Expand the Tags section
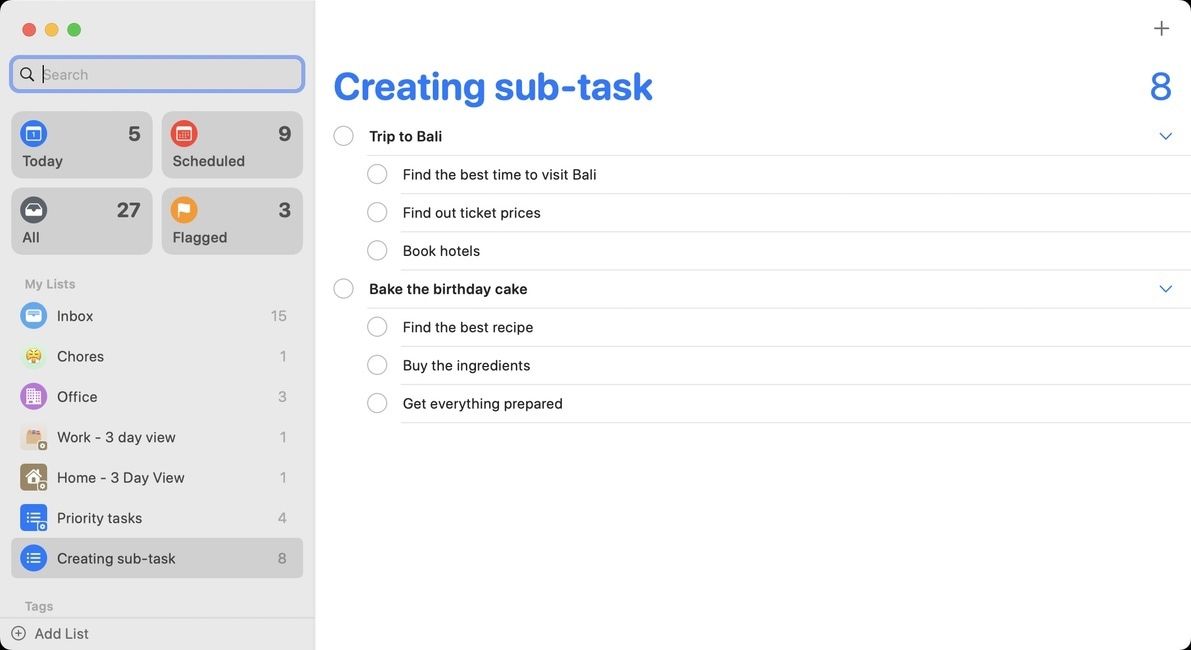Screen dimensions: 1191x650 click(x=39, y=606)
